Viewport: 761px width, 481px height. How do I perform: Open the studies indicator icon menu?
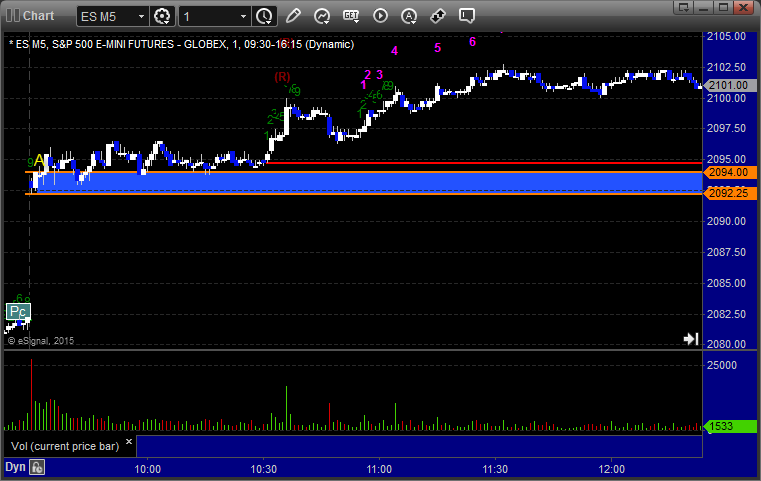click(x=322, y=16)
